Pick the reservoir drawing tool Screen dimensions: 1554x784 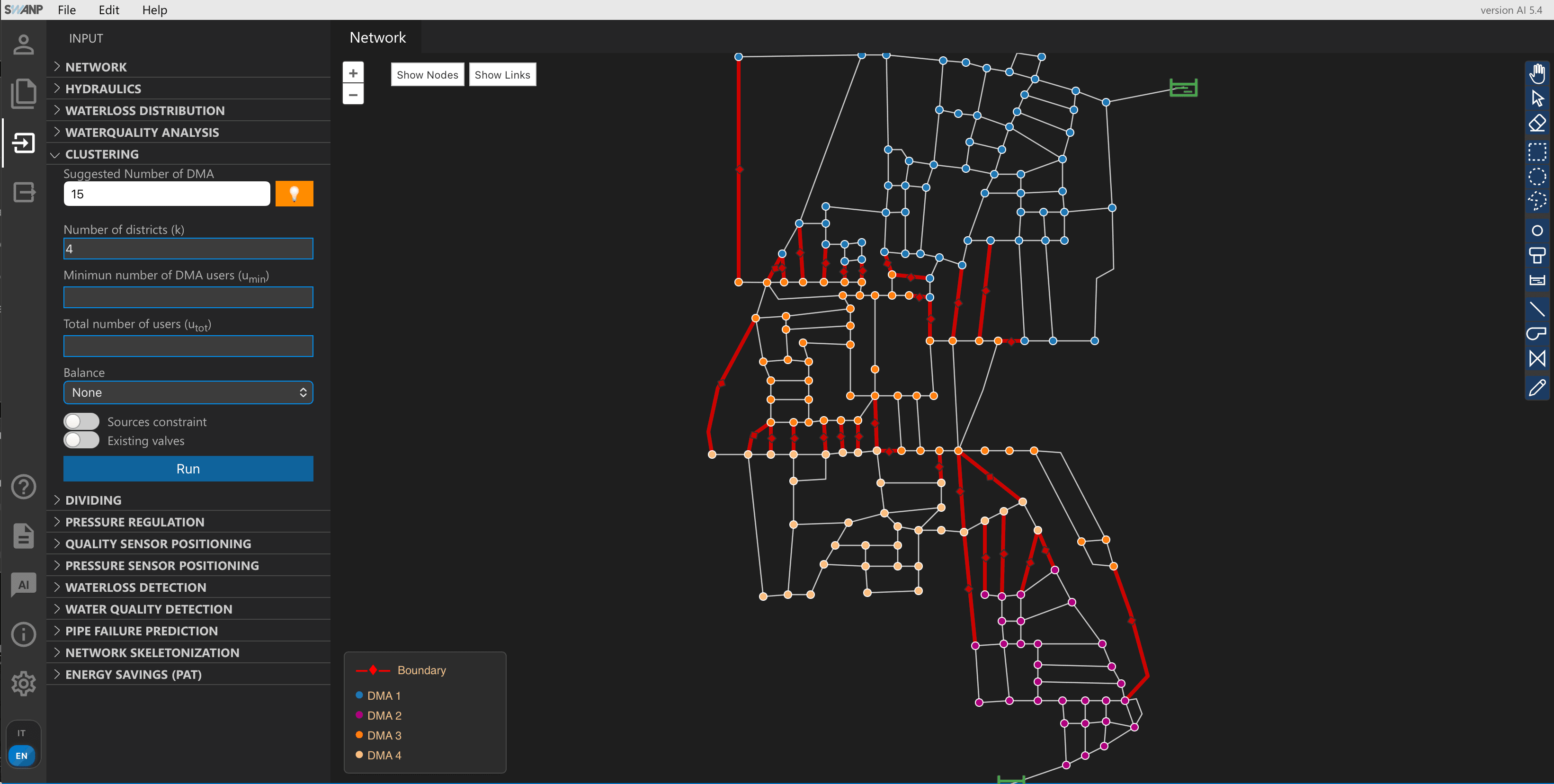pyautogui.click(x=1536, y=280)
